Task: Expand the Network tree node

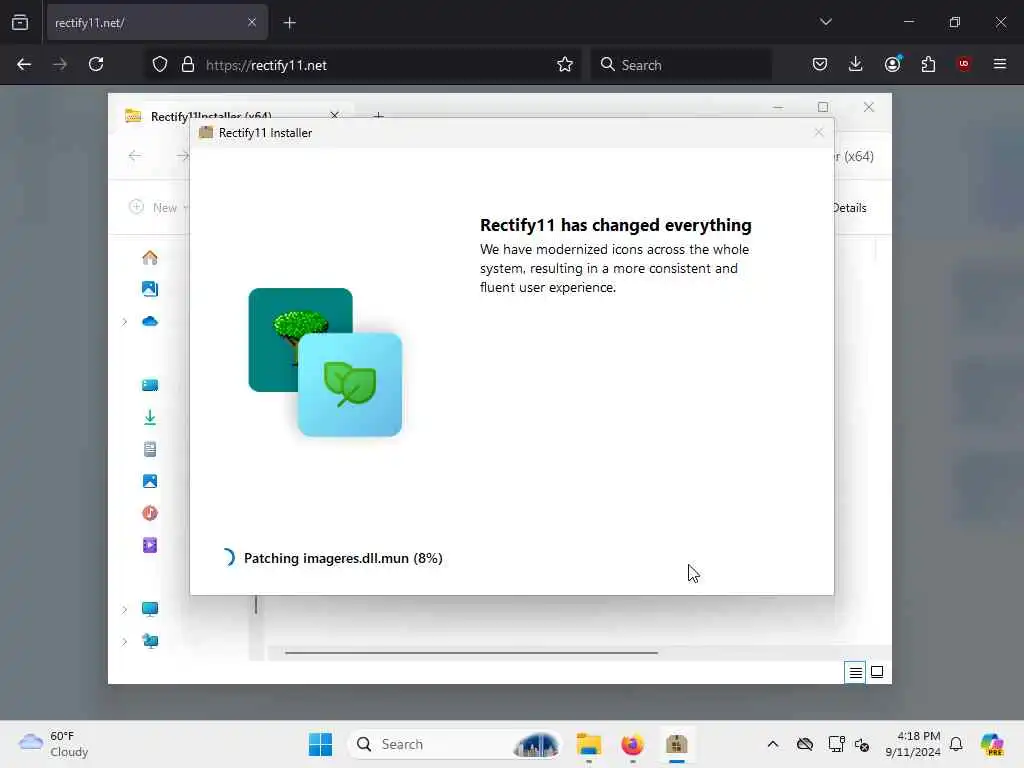Action: pos(124,641)
